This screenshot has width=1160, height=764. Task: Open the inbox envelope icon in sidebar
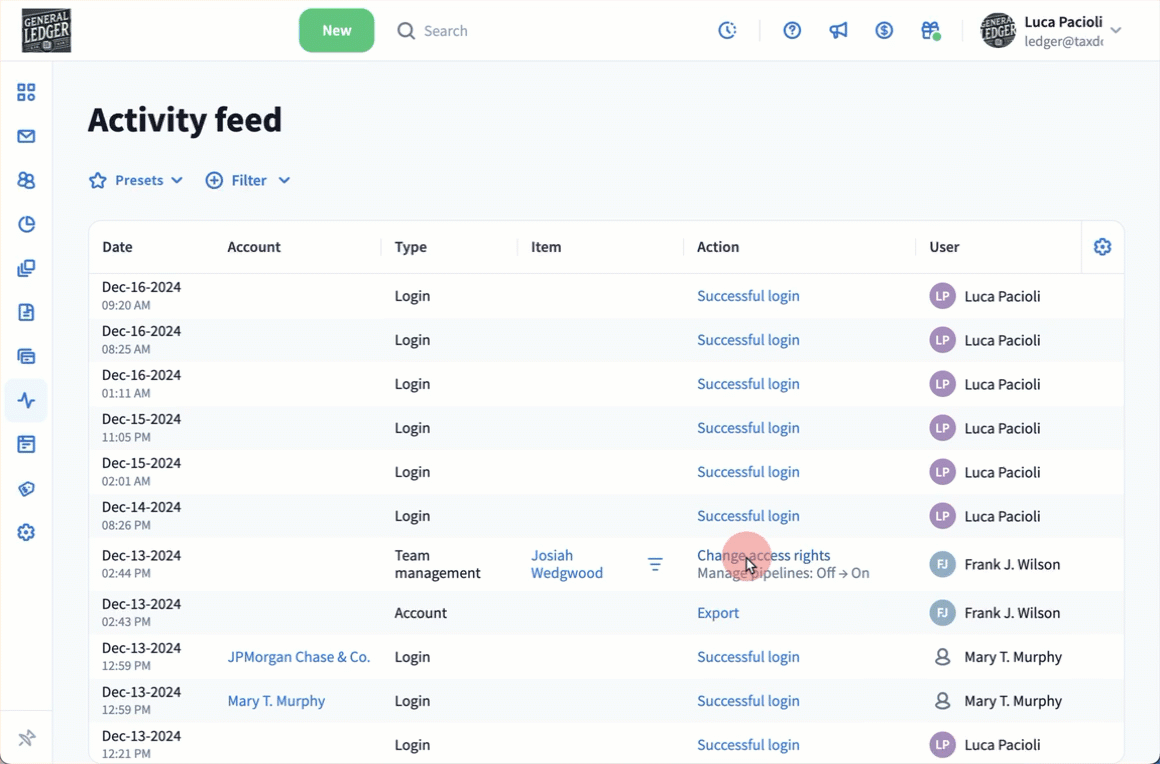[x=26, y=136]
